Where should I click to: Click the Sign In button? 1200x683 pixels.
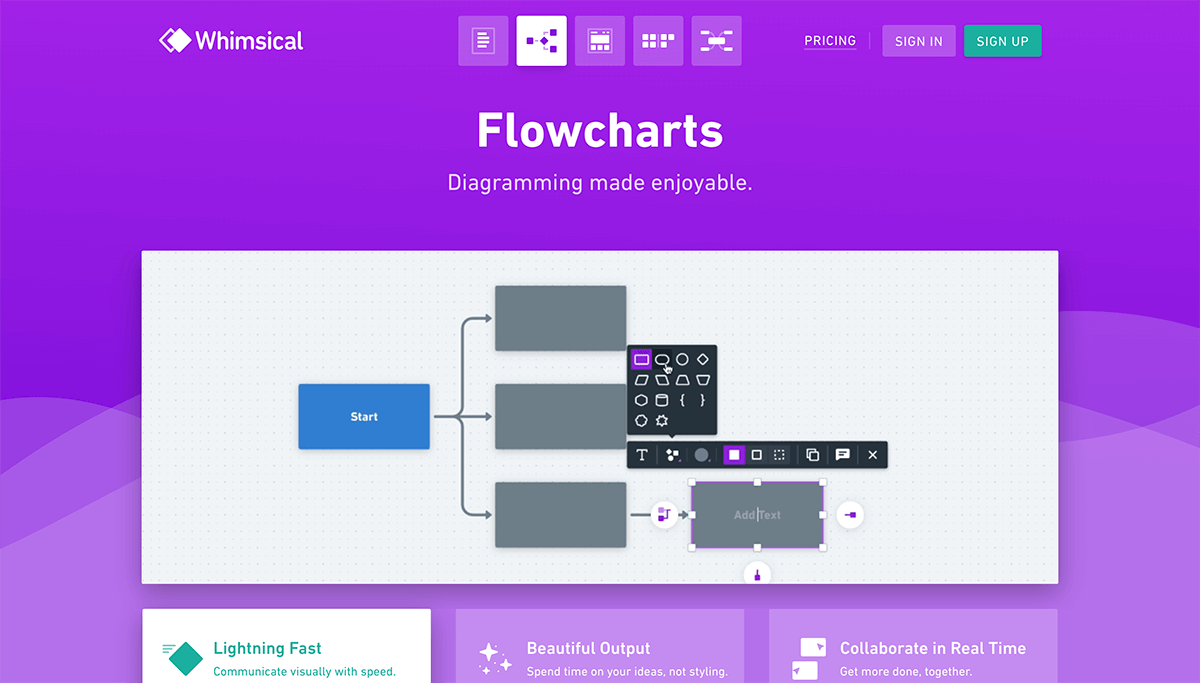(918, 41)
